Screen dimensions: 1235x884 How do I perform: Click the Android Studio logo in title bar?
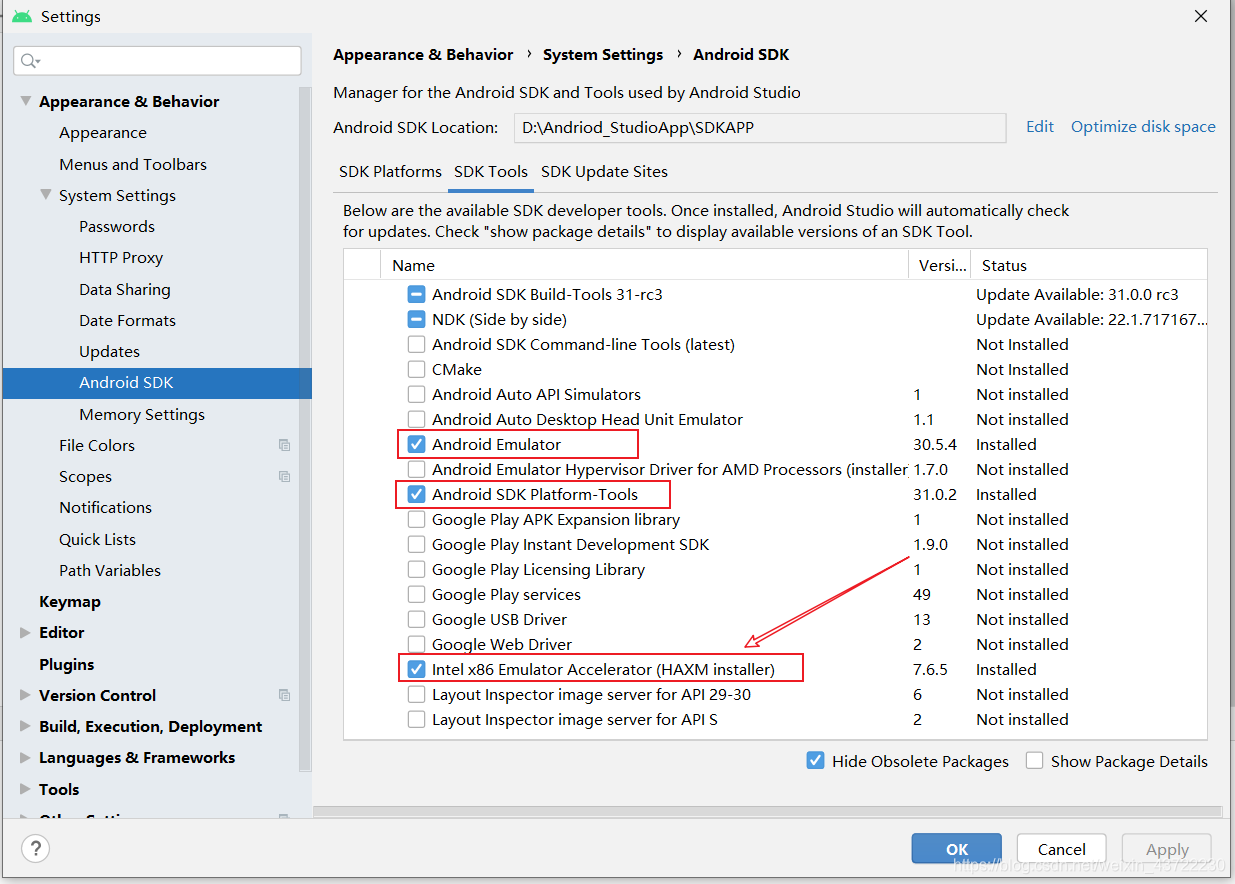pos(21,16)
